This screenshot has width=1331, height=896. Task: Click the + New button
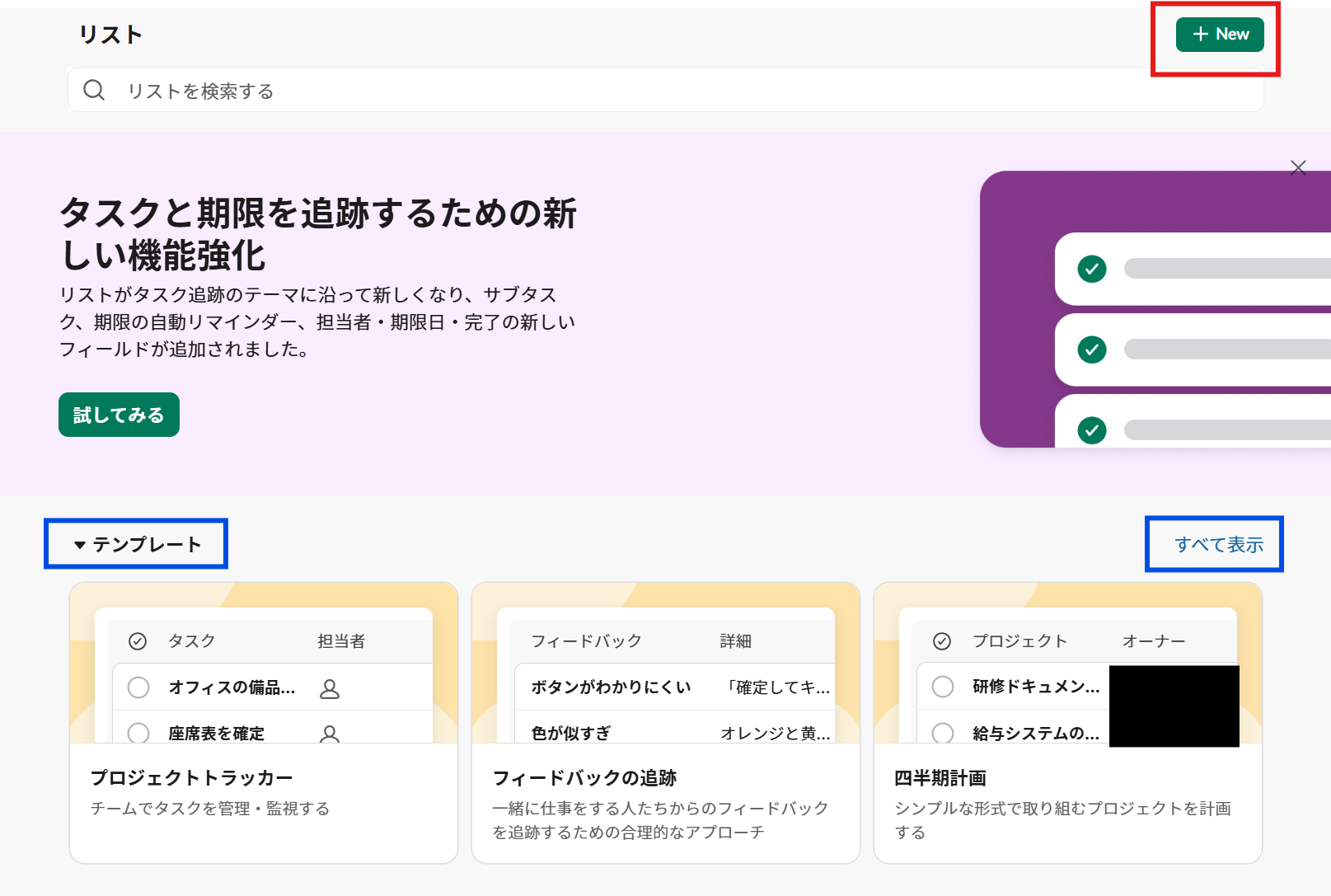[1220, 35]
